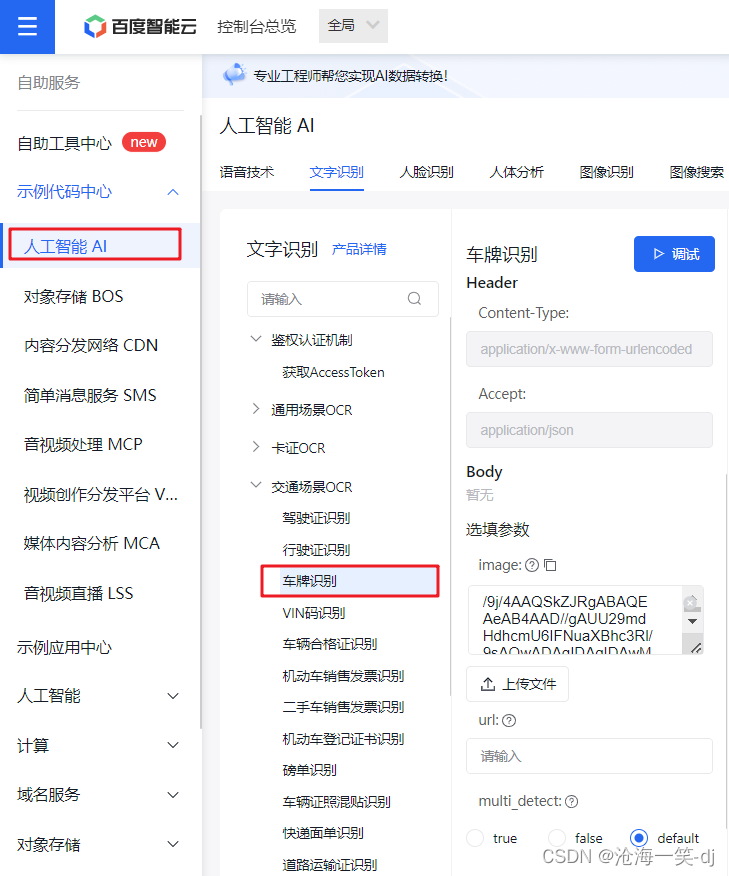Select the true radio for multi_detect
Screen dimensions: 729x876
[x=475, y=838]
